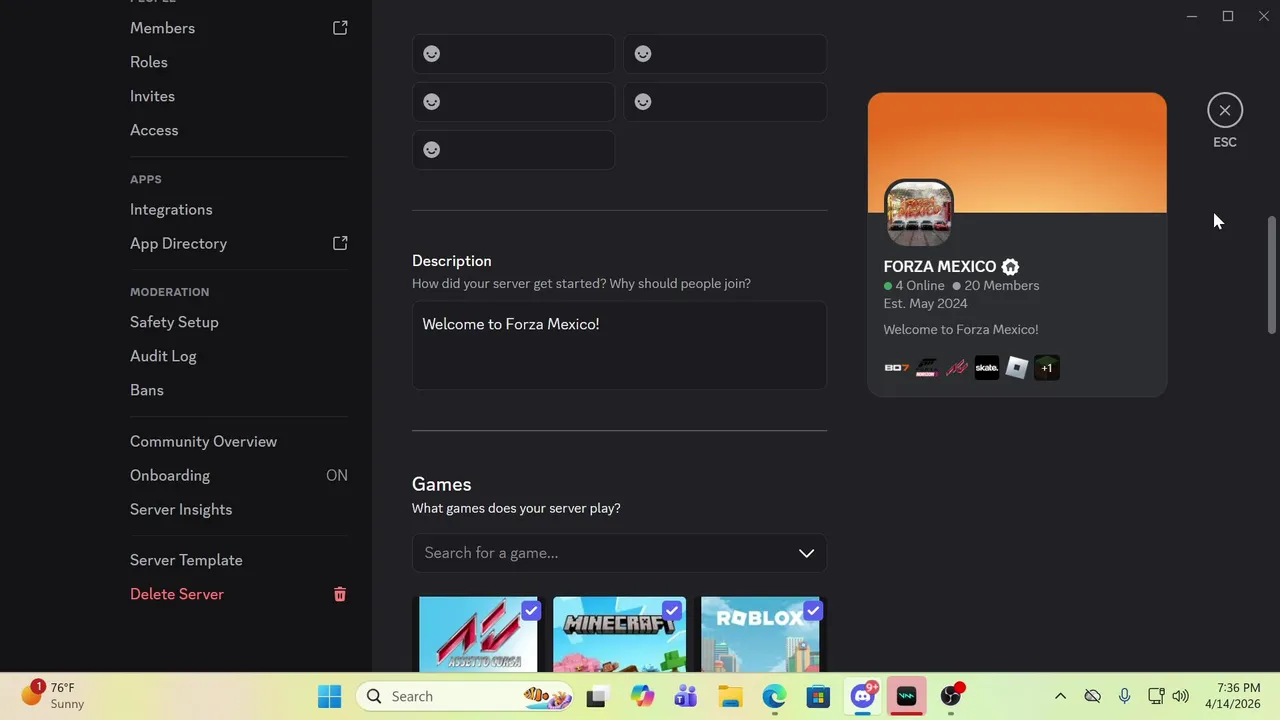Open File Explorer from taskbar
Screen dimensions: 1280x720
730,696
